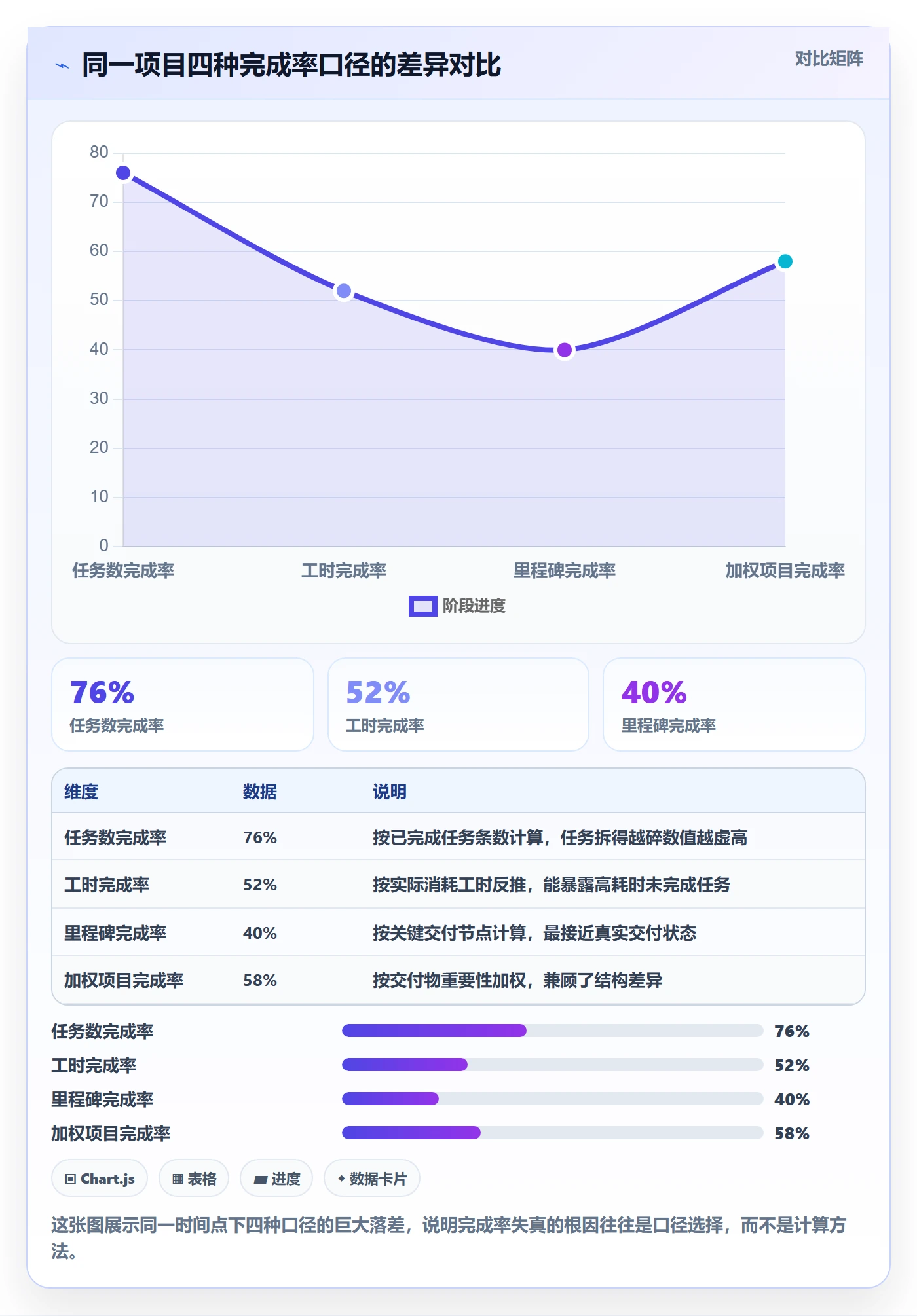Select the 加权项目完成率 cell in the table
Viewport: 917px width, 1316px height.
click(124, 980)
